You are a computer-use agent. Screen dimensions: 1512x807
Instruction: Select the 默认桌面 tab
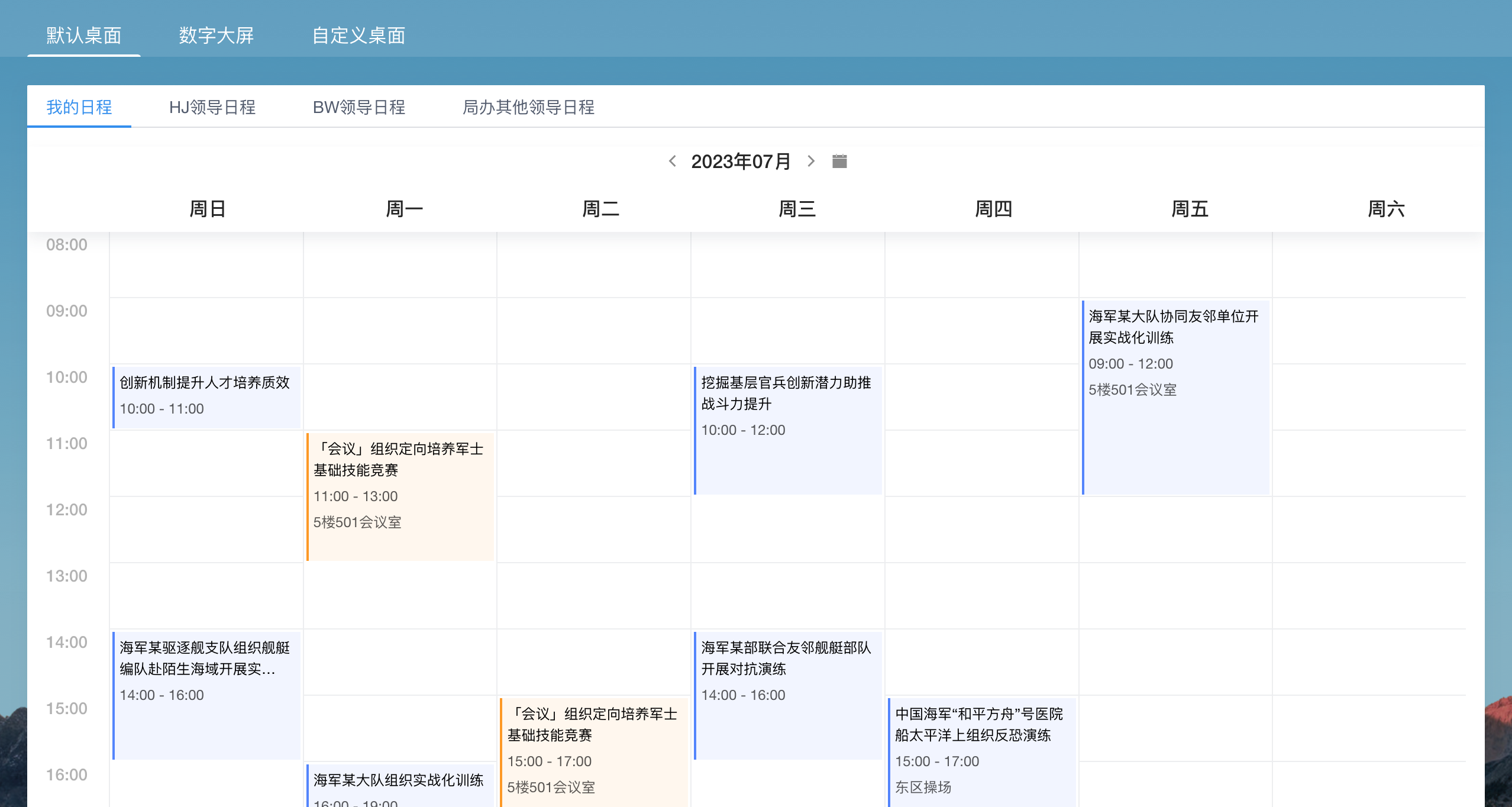84,35
